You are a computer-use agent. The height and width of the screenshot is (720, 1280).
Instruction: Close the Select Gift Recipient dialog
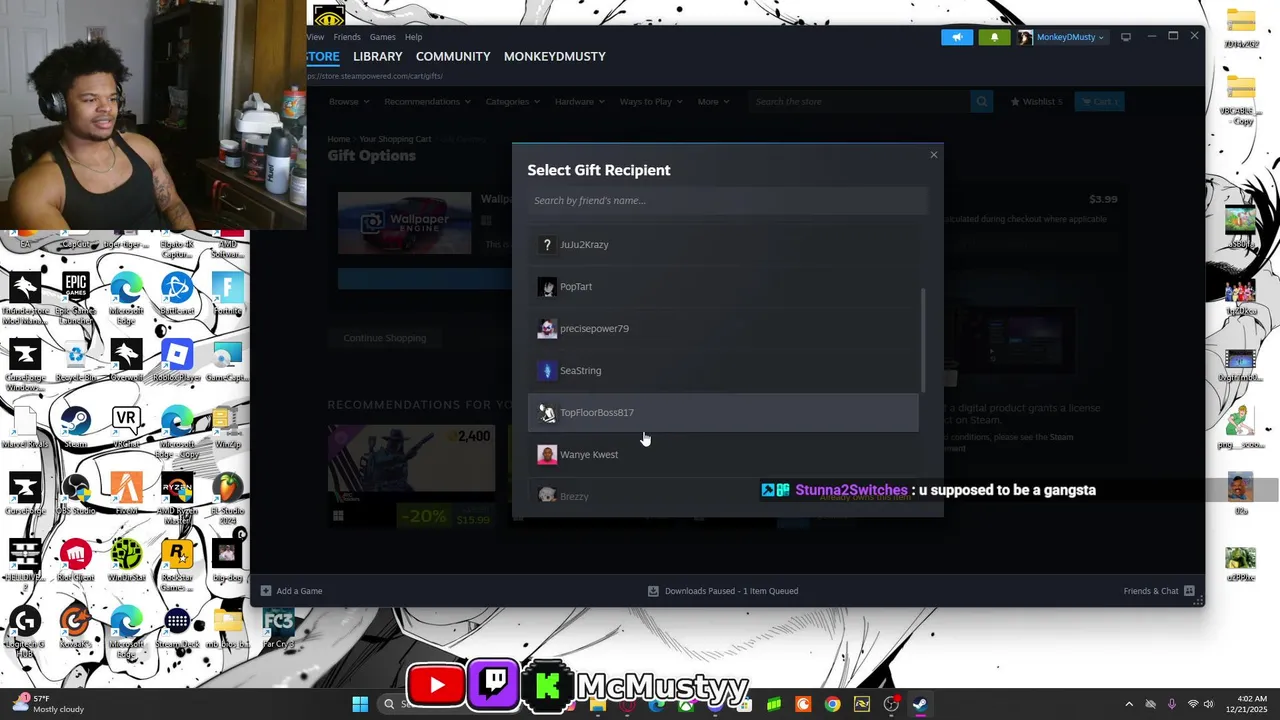click(x=934, y=155)
